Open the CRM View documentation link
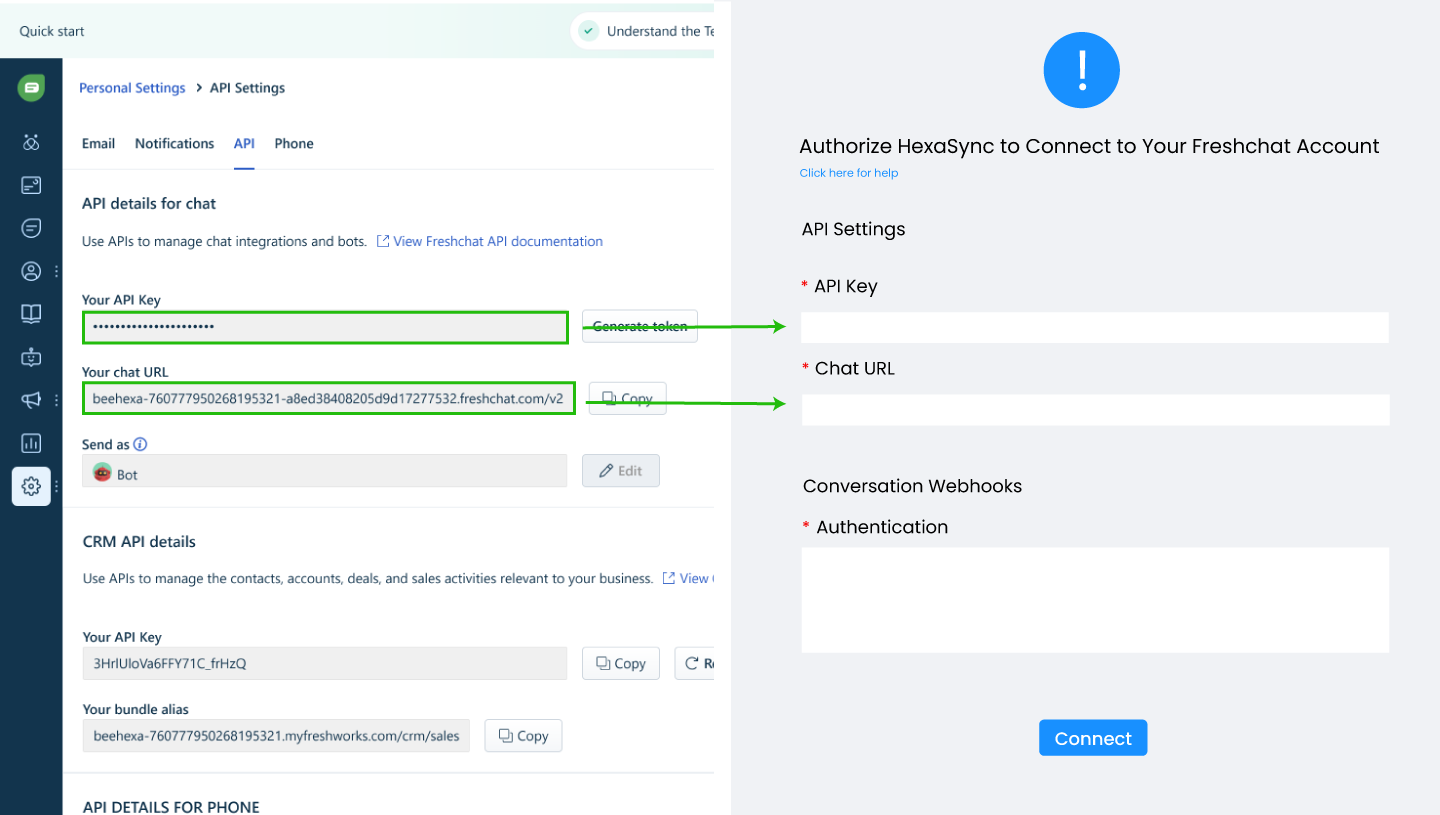This screenshot has height=815, width=1440. pos(688,578)
